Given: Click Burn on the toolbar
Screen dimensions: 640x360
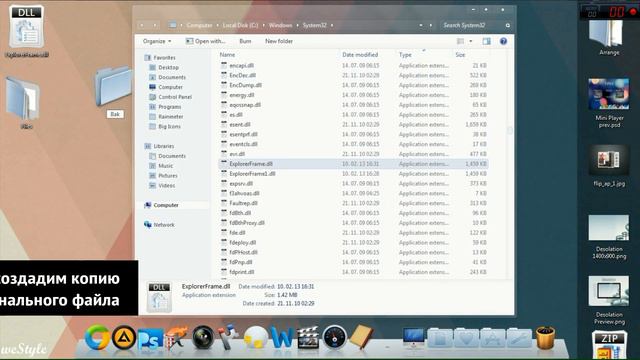Looking at the screenshot, I should pyautogui.click(x=245, y=41).
